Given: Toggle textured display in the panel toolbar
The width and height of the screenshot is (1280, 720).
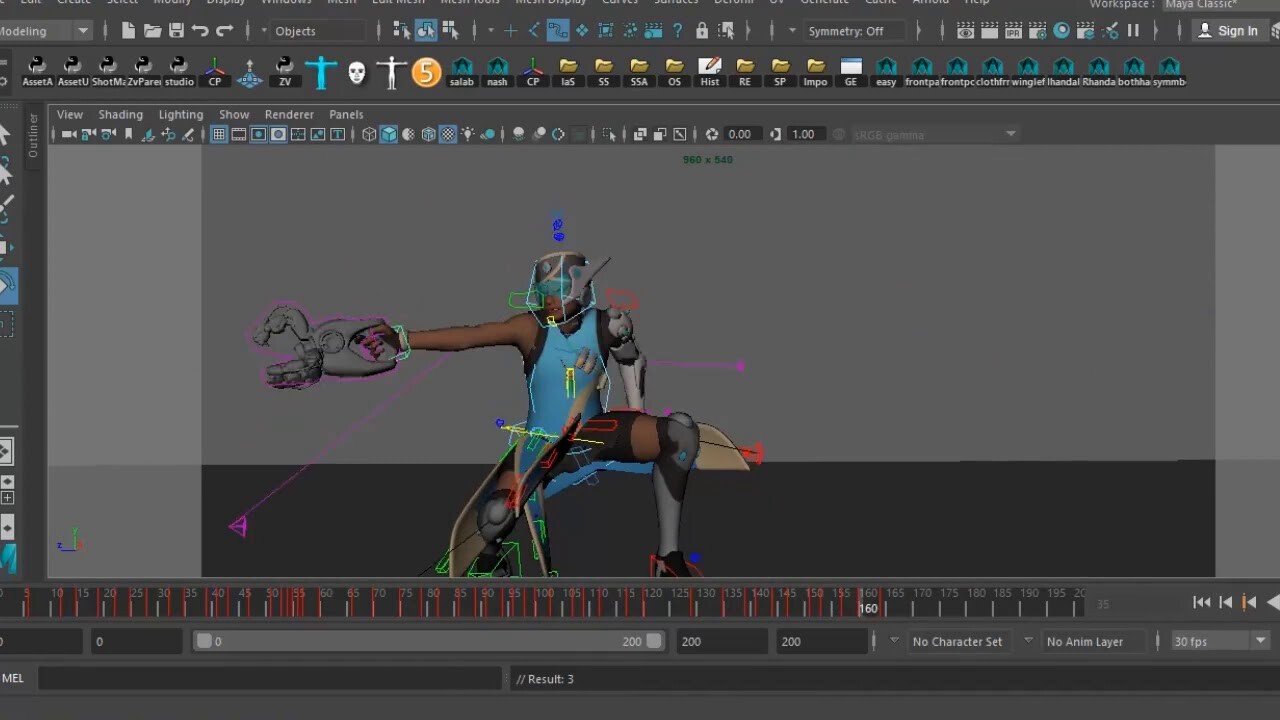Looking at the screenshot, I should 448,134.
